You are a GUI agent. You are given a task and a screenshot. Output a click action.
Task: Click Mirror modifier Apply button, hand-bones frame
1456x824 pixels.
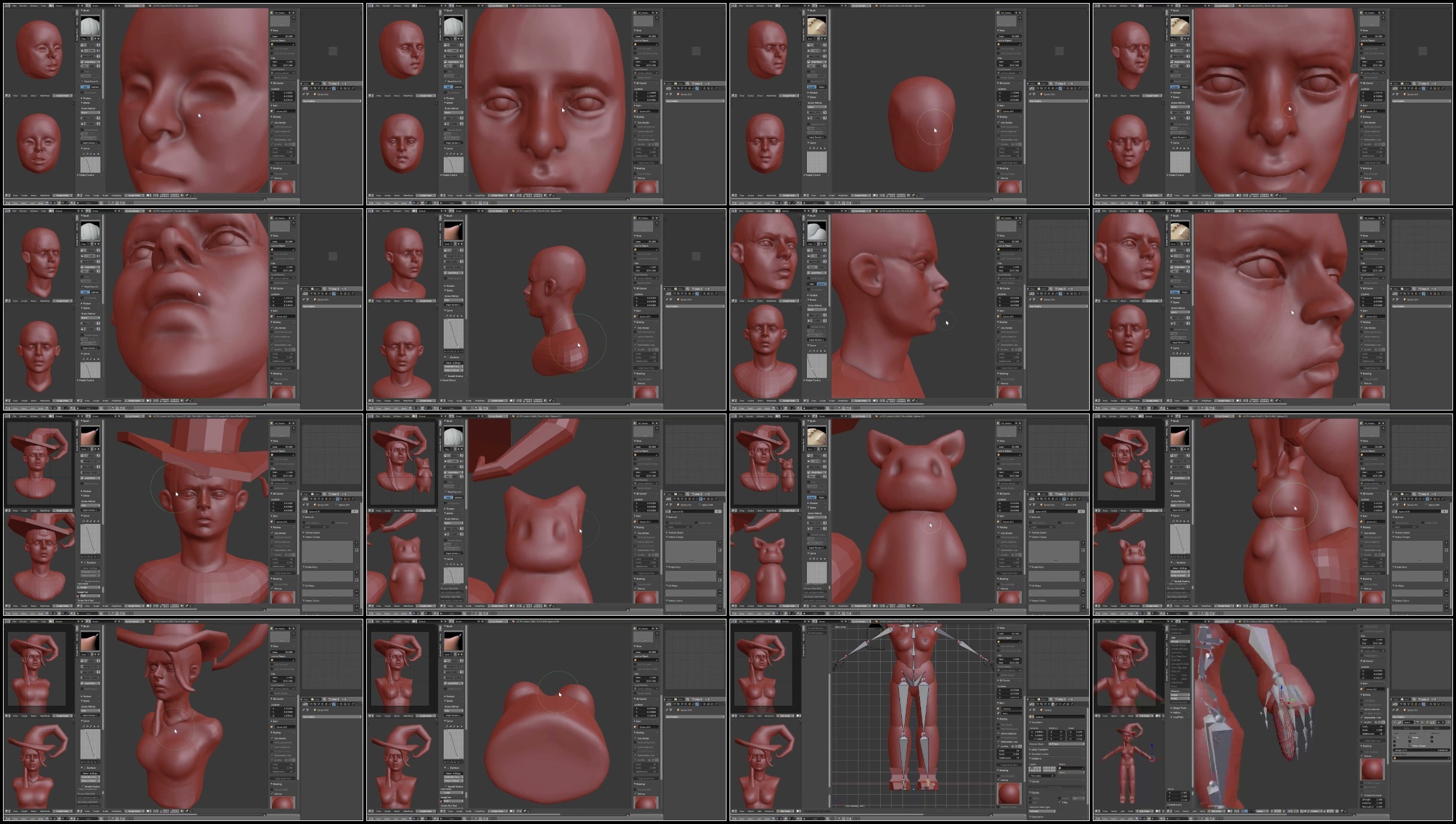1406,728
